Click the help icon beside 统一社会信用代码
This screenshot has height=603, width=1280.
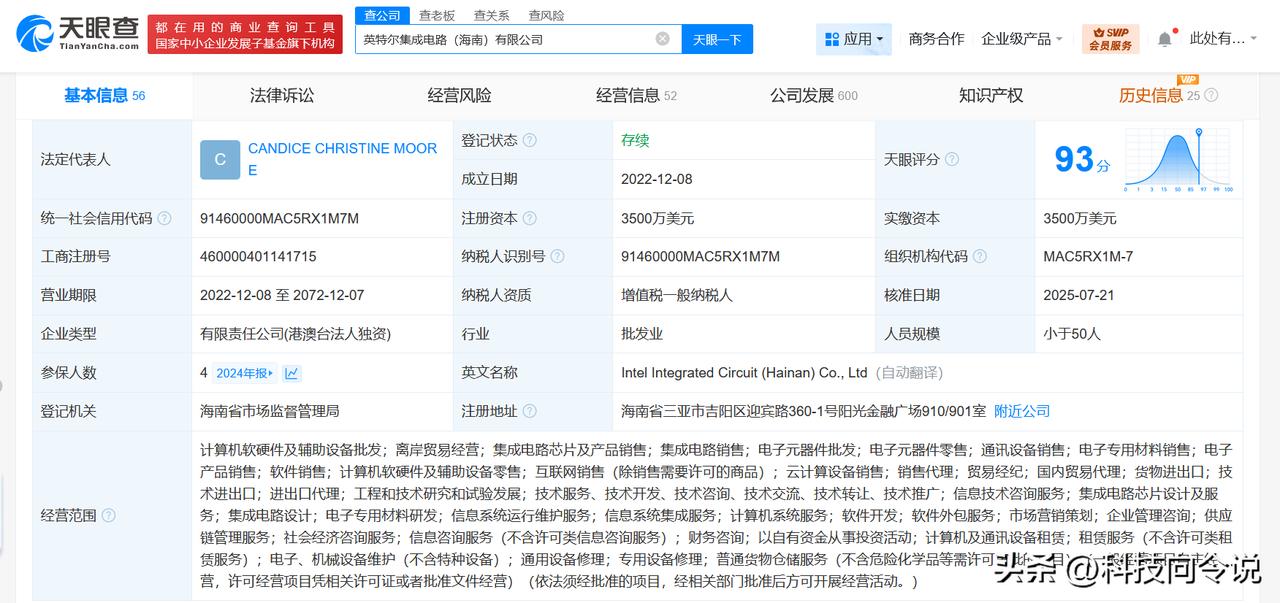pos(164,218)
